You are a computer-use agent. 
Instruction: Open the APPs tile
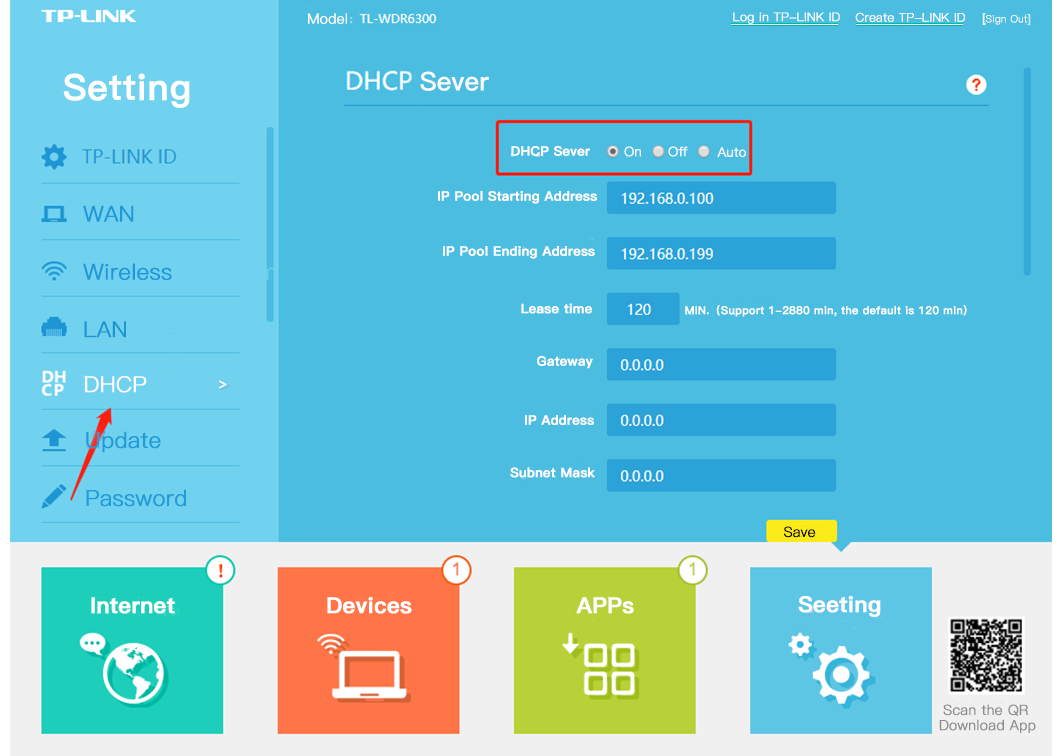click(x=605, y=650)
